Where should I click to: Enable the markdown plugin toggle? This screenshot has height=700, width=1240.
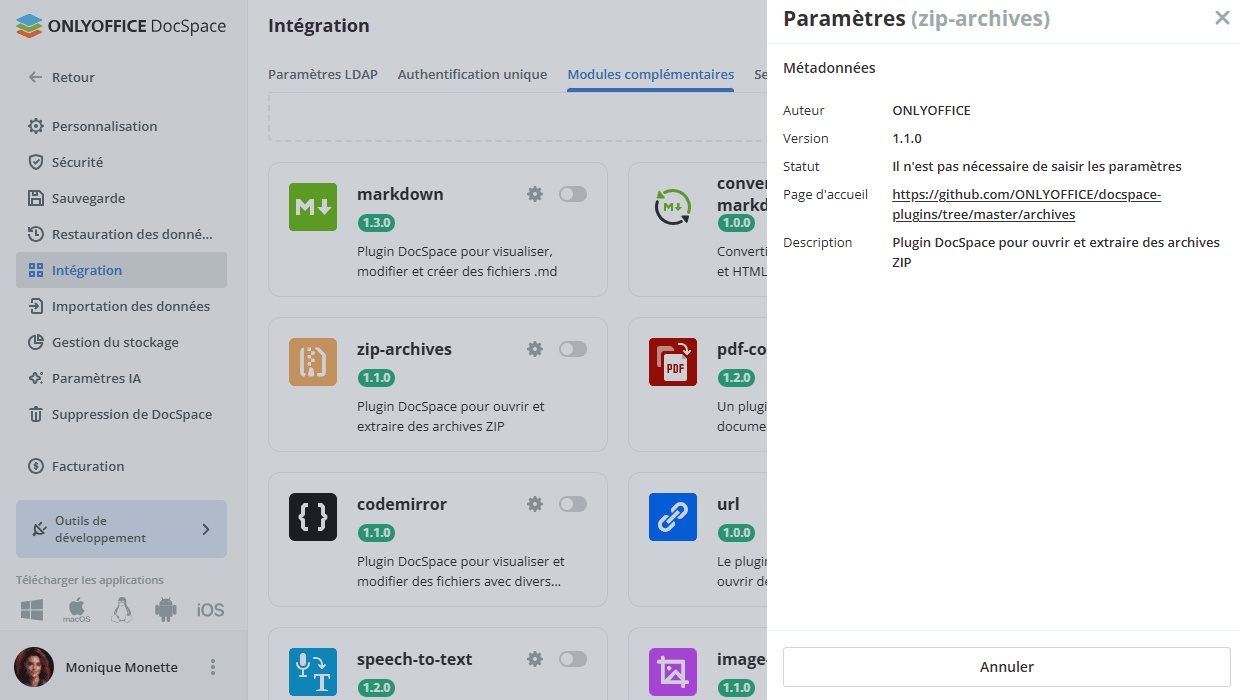573,194
